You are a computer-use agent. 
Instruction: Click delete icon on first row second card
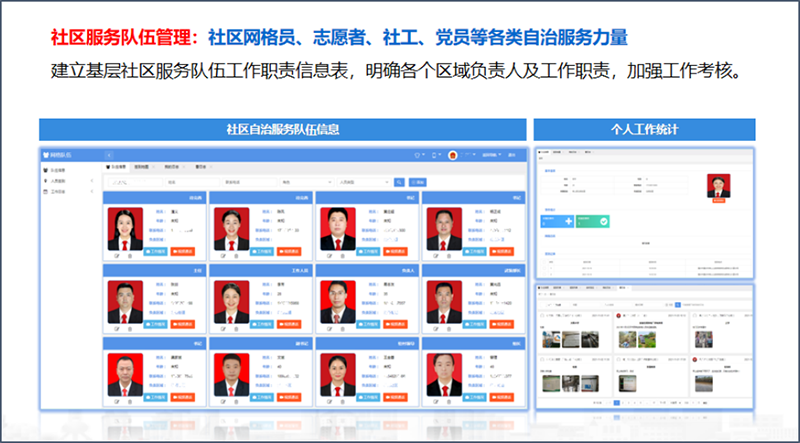(x=236, y=256)
